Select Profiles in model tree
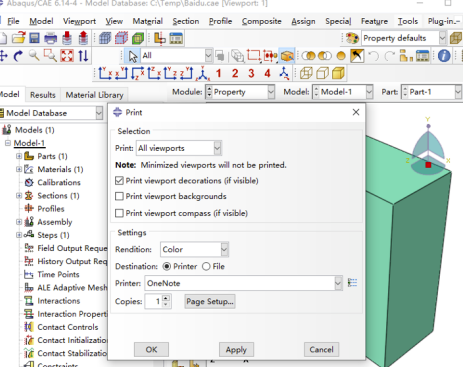The image size is (463, 367). tap(51, 209)
